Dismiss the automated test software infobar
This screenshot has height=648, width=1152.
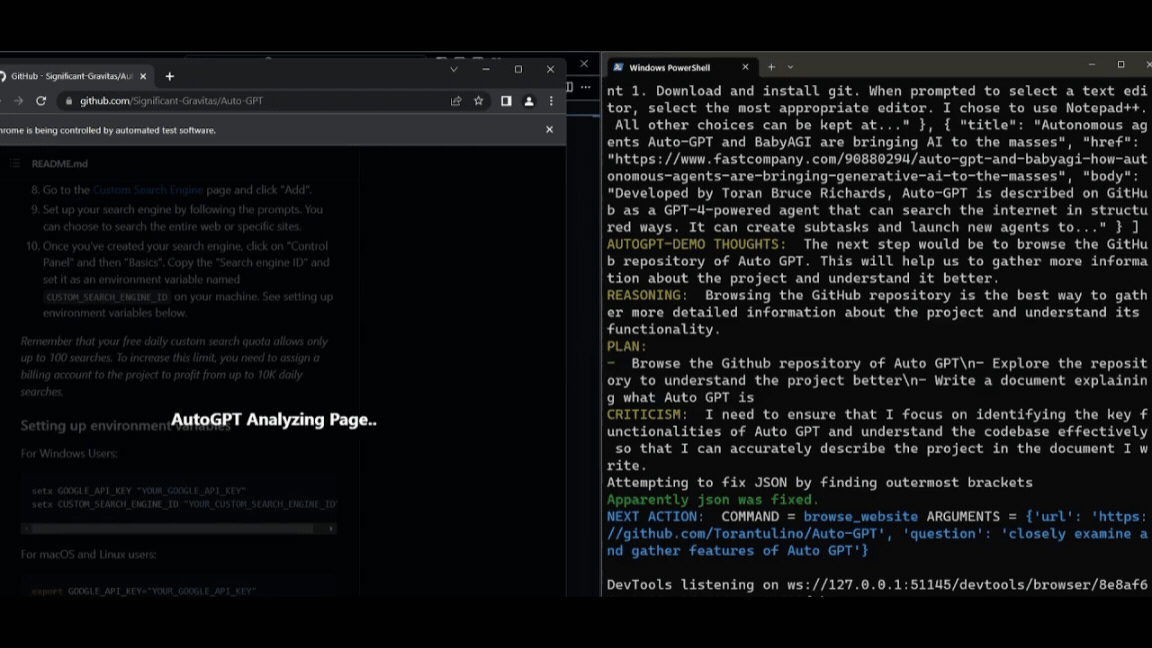[x=550, y=129]
